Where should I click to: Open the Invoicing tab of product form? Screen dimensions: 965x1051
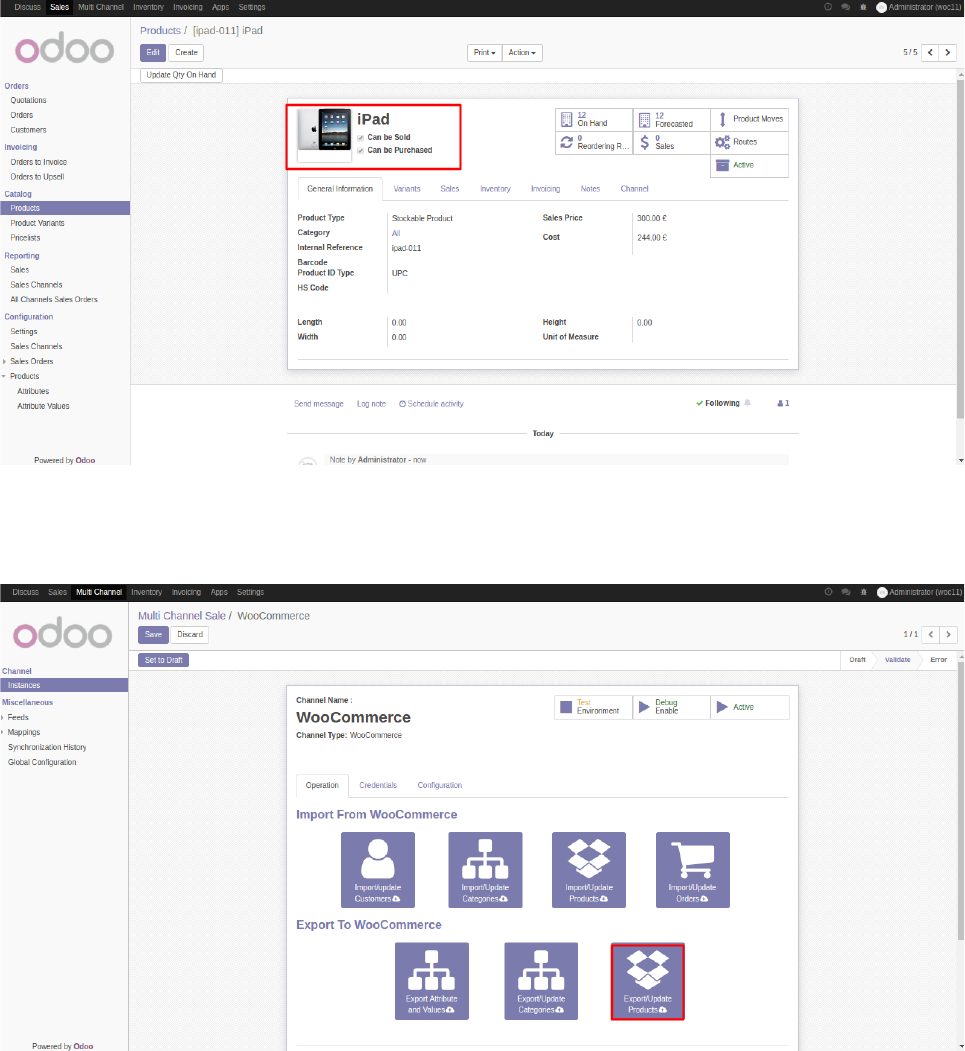pos(545,189)
